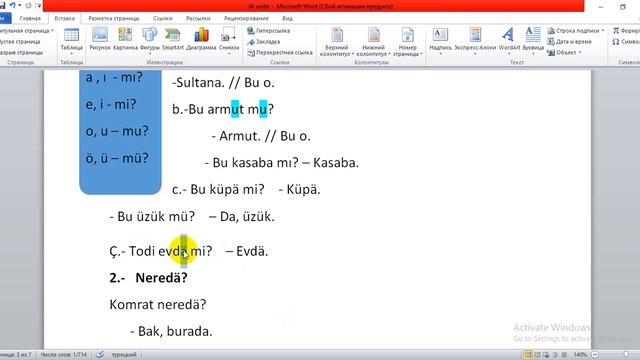Open the Customize Quick Access Toolbar arrow
Image resolution: width=640 pixels, height=360 pixels.
coord(39,5)
